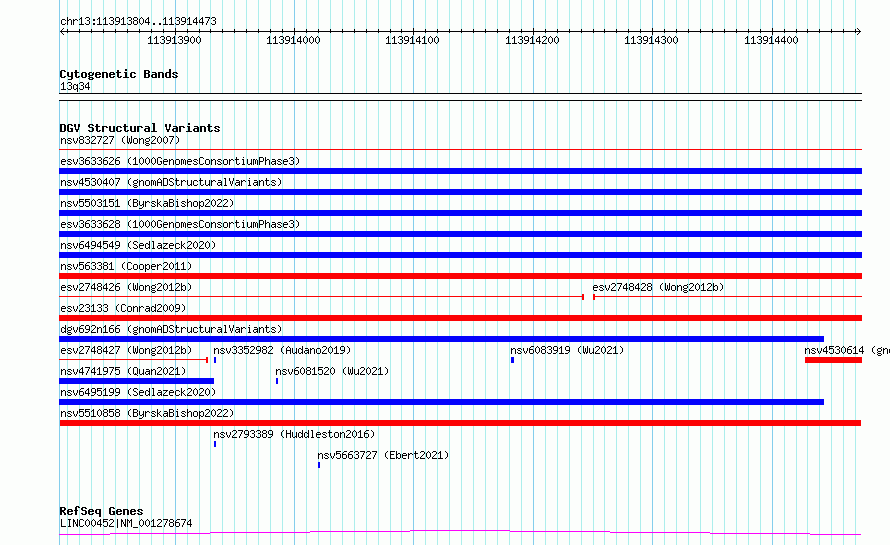Click ruler position 113914000

pos(293,40)
